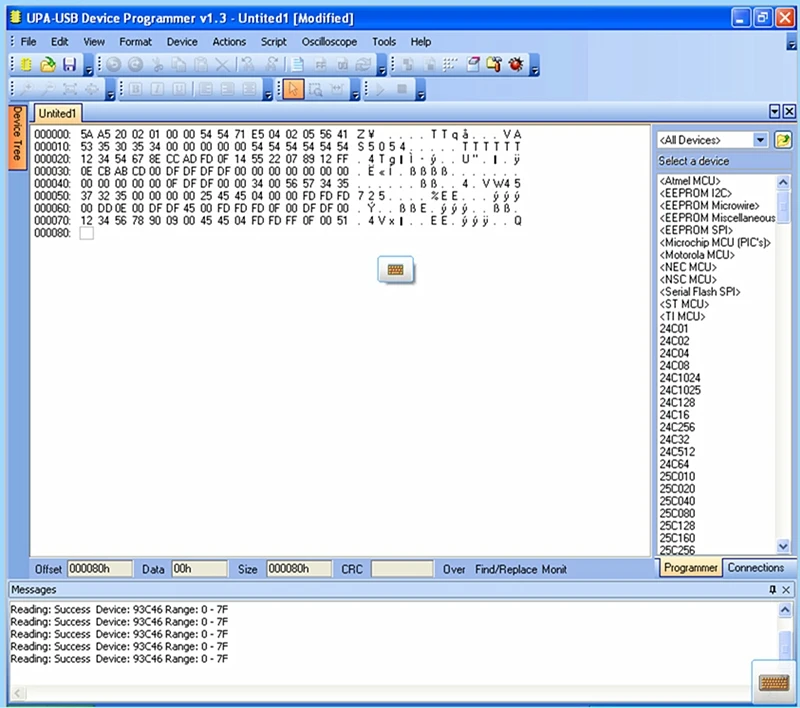Click the Run script play icon
This screenshot has height=708, width=800.
(x=380, y=89)
